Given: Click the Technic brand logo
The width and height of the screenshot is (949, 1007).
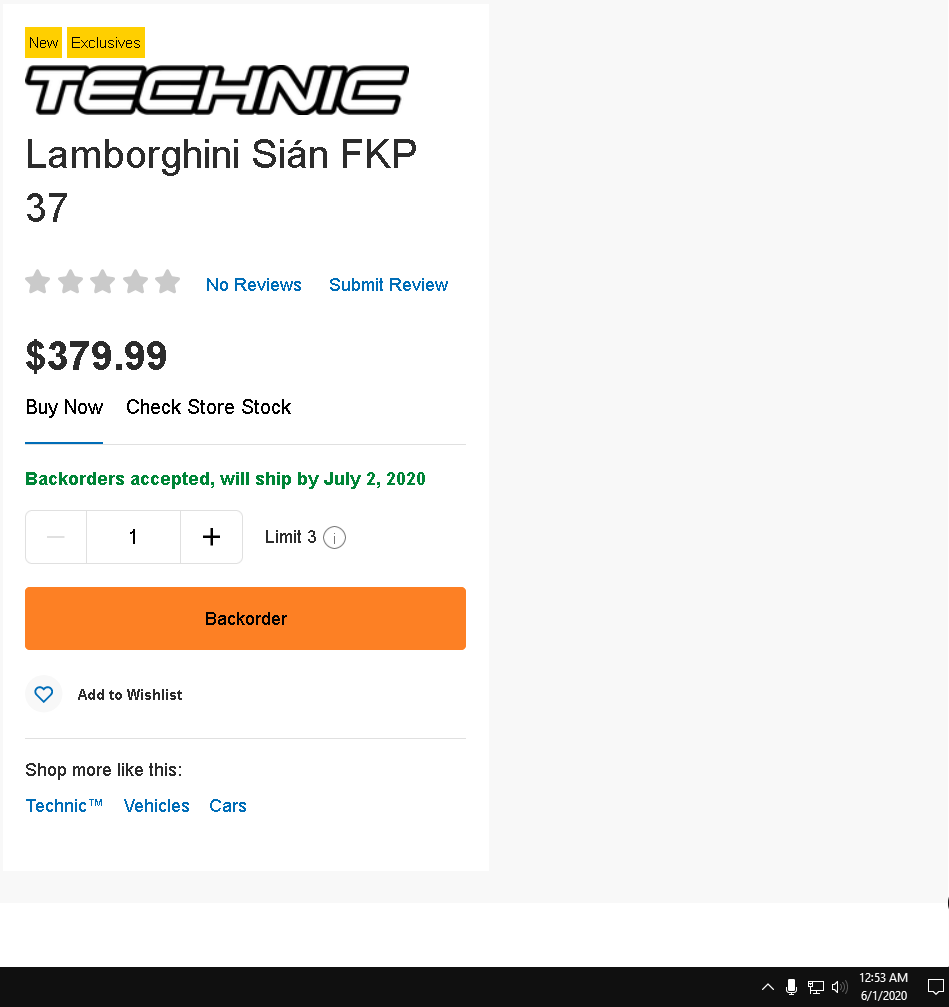Looking at the screenshot, I should (x=217, y=90).
